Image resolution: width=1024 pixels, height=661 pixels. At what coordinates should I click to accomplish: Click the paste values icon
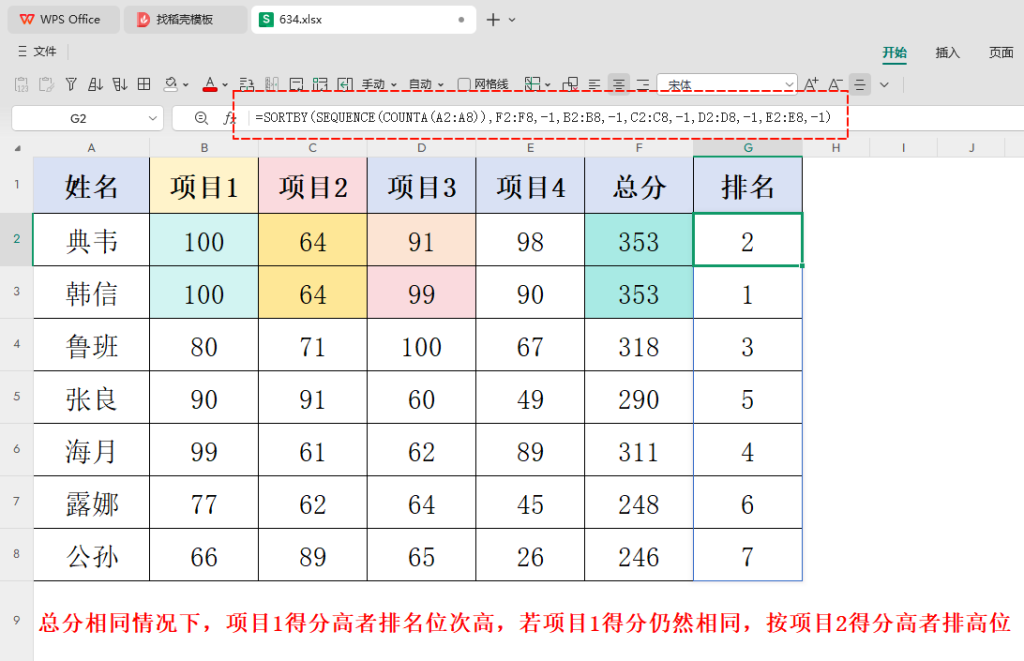[22, 84]
